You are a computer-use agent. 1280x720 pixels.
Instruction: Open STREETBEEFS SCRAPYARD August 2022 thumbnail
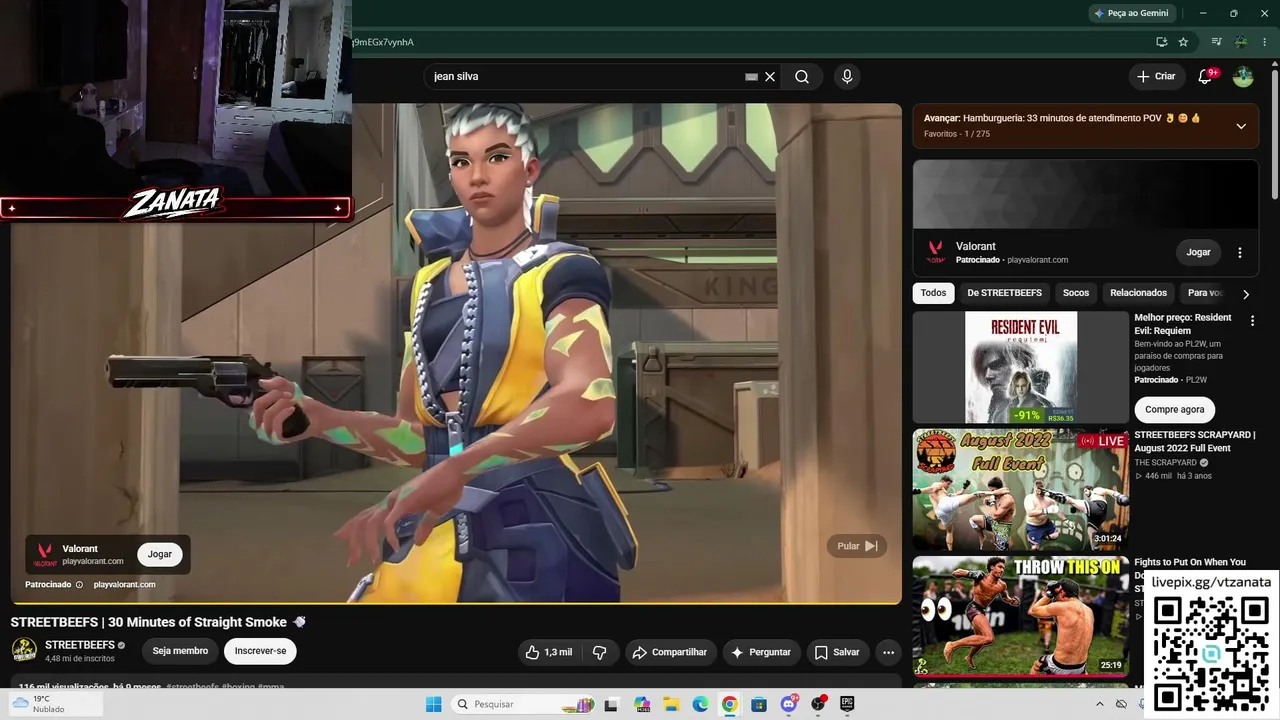(x=1020, y=490)
